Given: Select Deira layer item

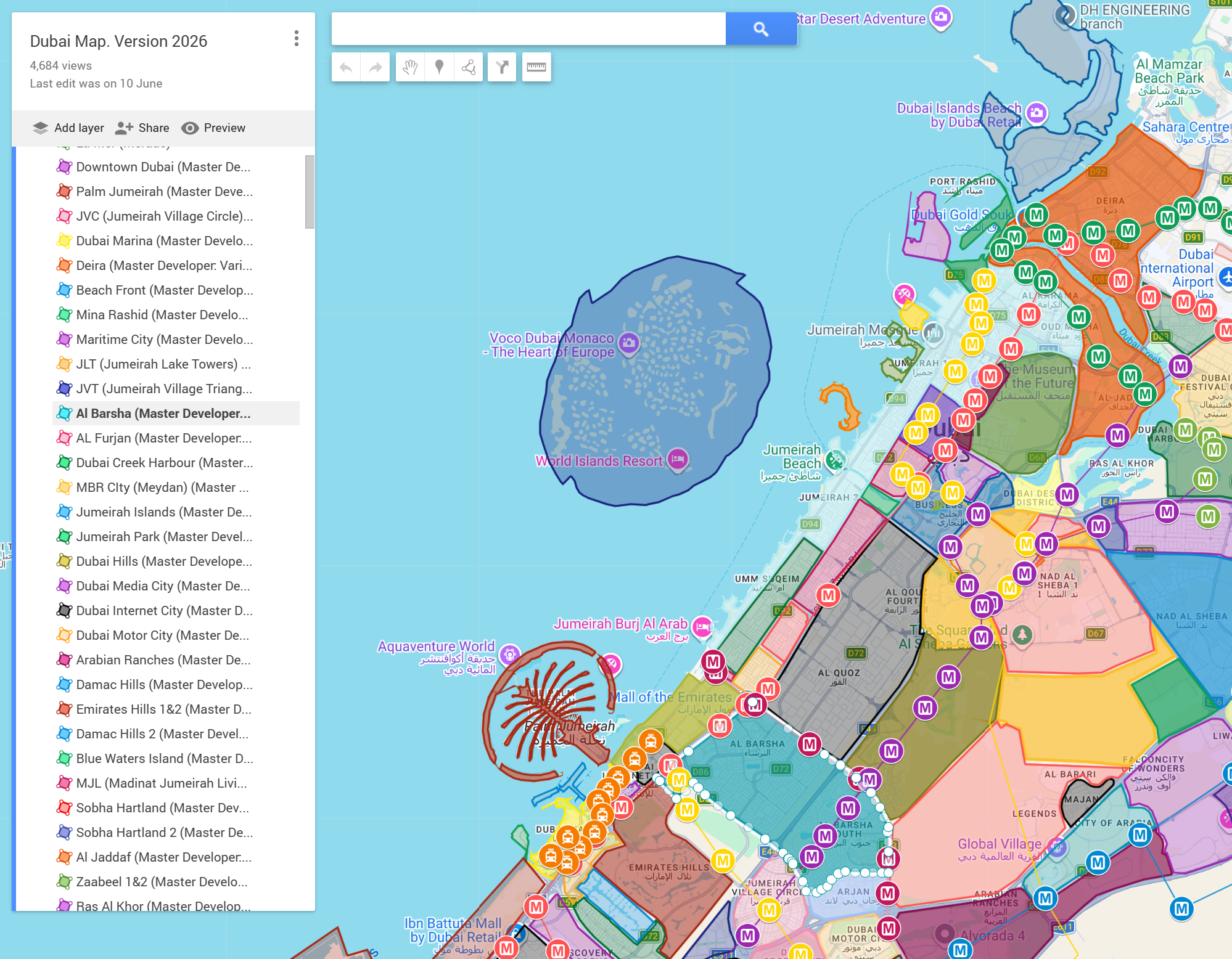Looking at the screenshot, I should pyautogui.click(x=176, y=266).
